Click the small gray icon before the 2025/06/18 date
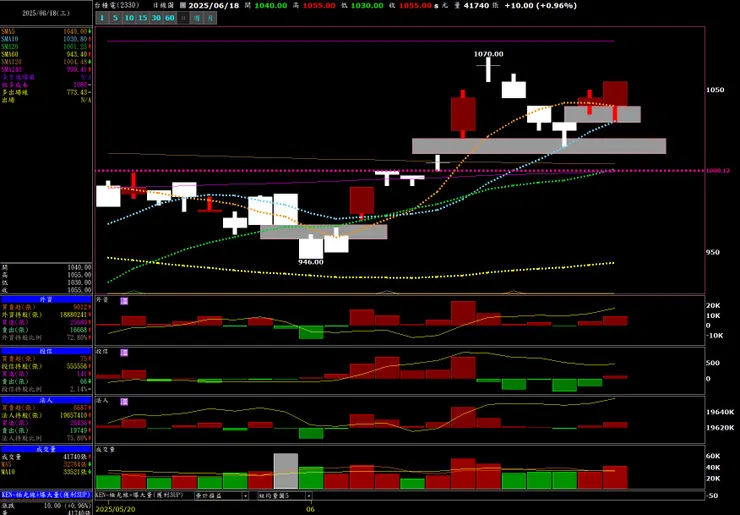The width and height of the screenshot is (740, 515). 183,5
